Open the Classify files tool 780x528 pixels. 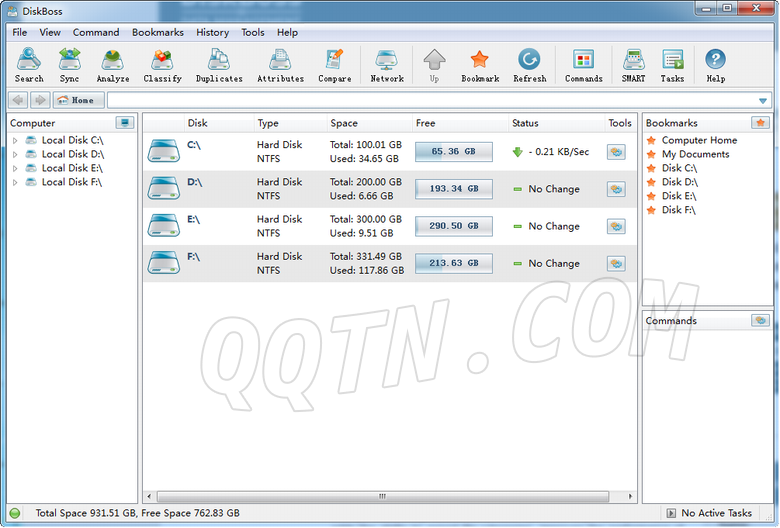tap(162, 65)
